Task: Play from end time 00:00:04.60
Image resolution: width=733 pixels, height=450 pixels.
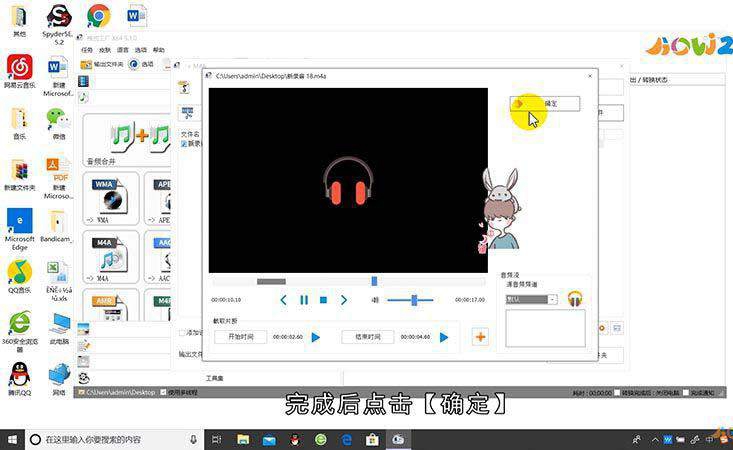Action: 444,337
